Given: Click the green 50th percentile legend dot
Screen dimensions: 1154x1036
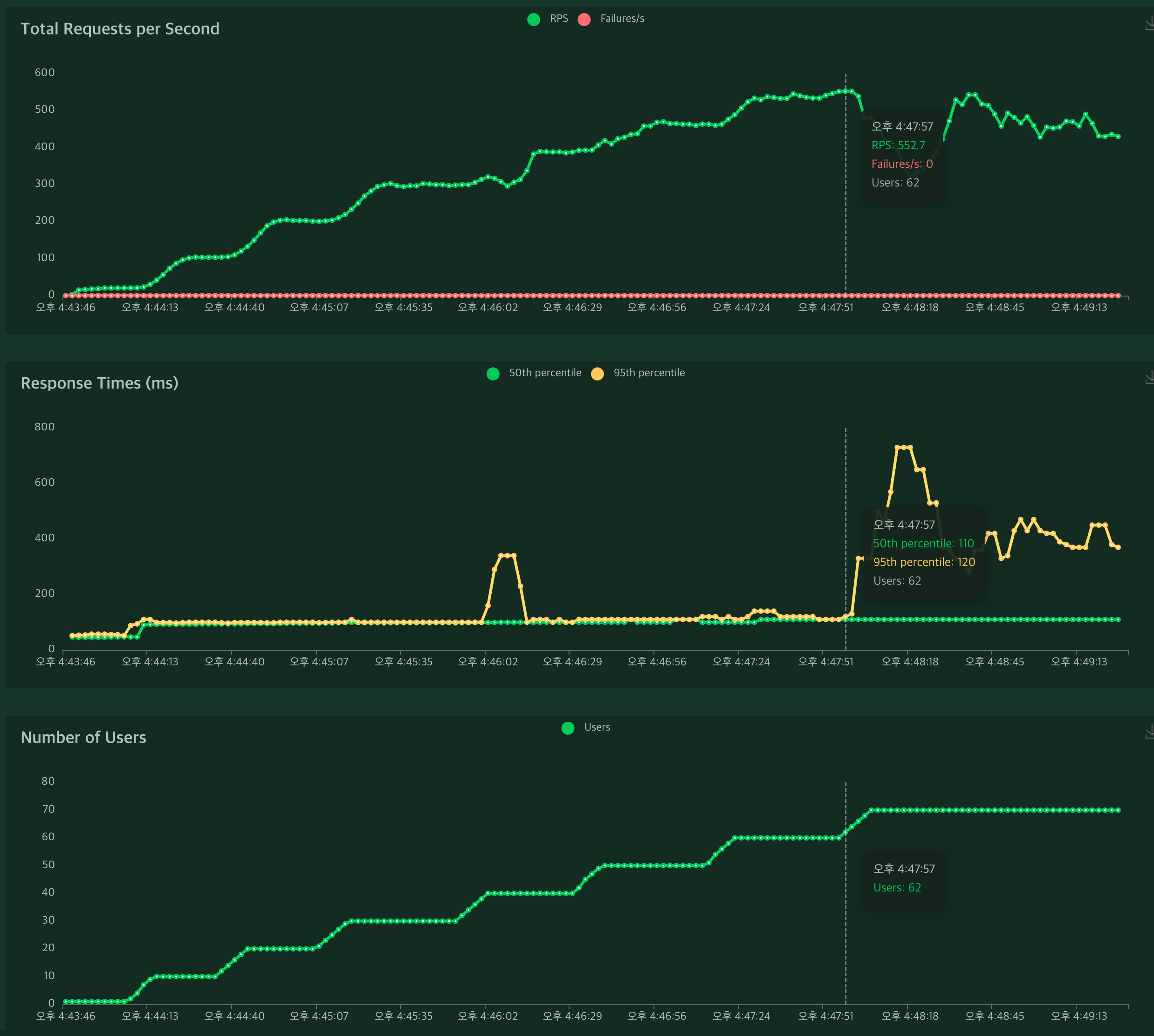Looking at the screenshot, I should click(x=493, y=373).
